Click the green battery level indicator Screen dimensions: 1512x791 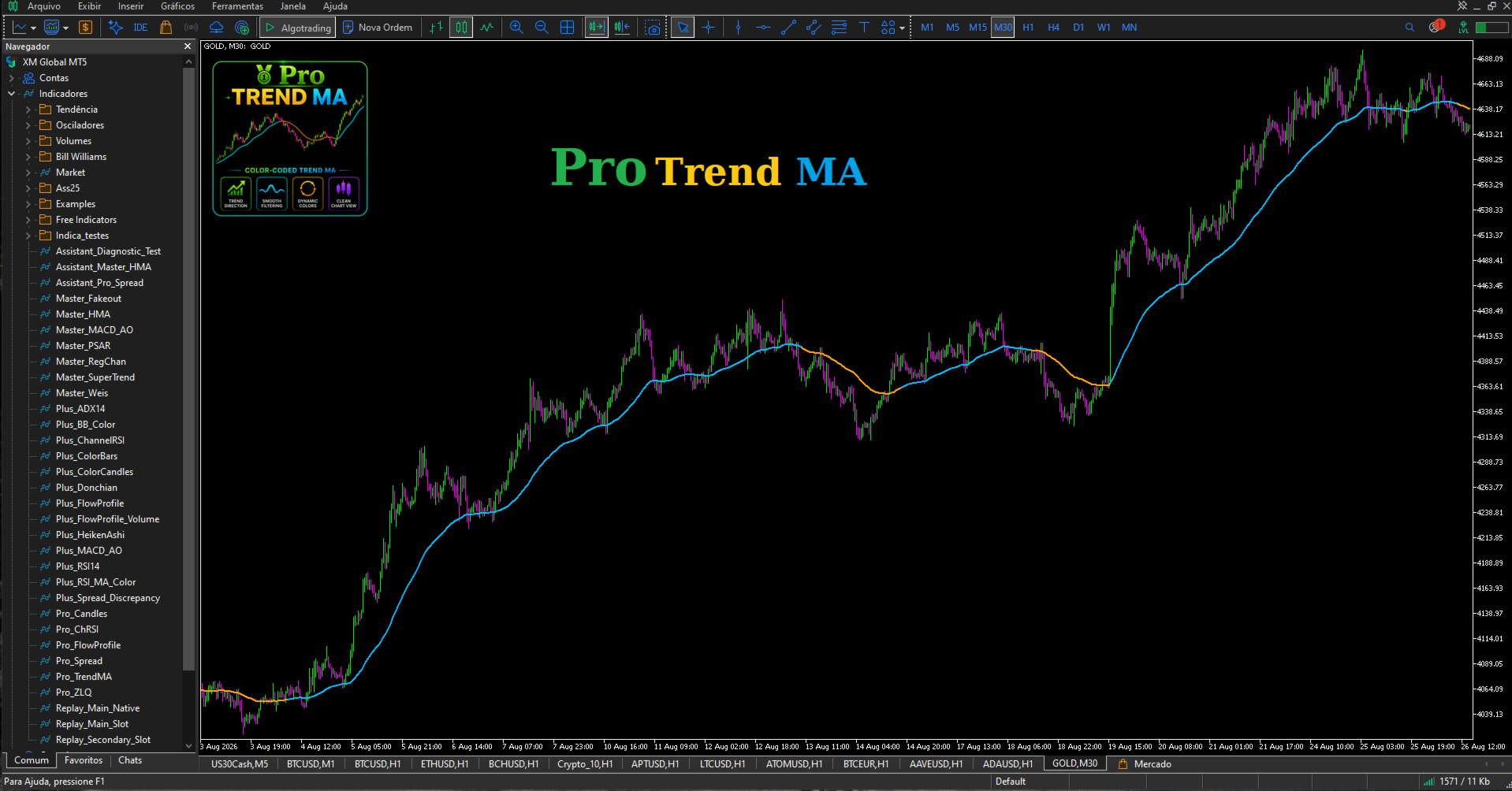coord(1492,28)
